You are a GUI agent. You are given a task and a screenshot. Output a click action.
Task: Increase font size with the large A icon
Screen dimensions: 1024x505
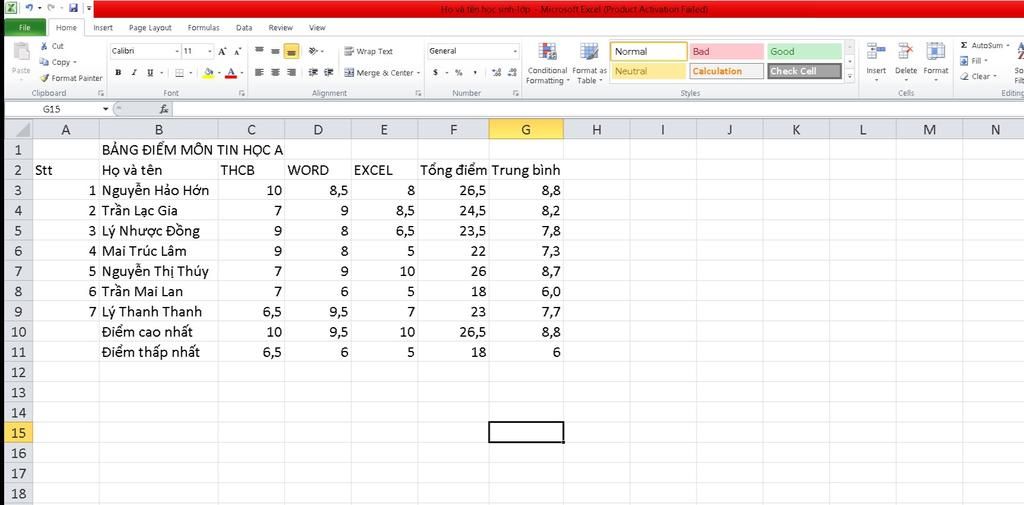[223, 51]
